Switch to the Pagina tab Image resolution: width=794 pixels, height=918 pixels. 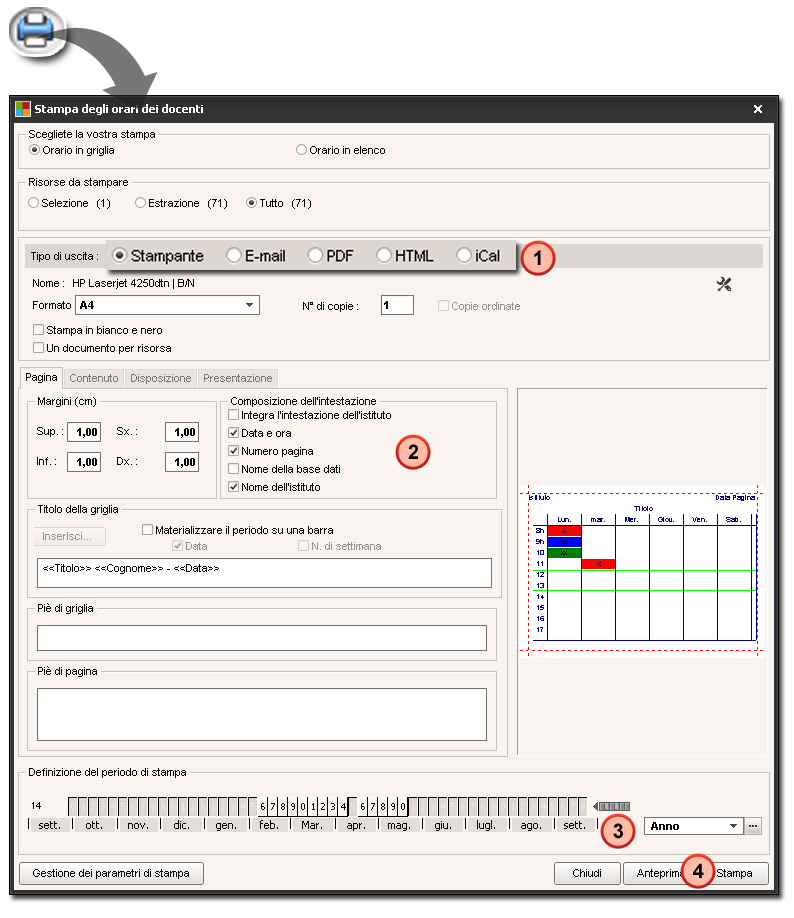pos(41,378)
